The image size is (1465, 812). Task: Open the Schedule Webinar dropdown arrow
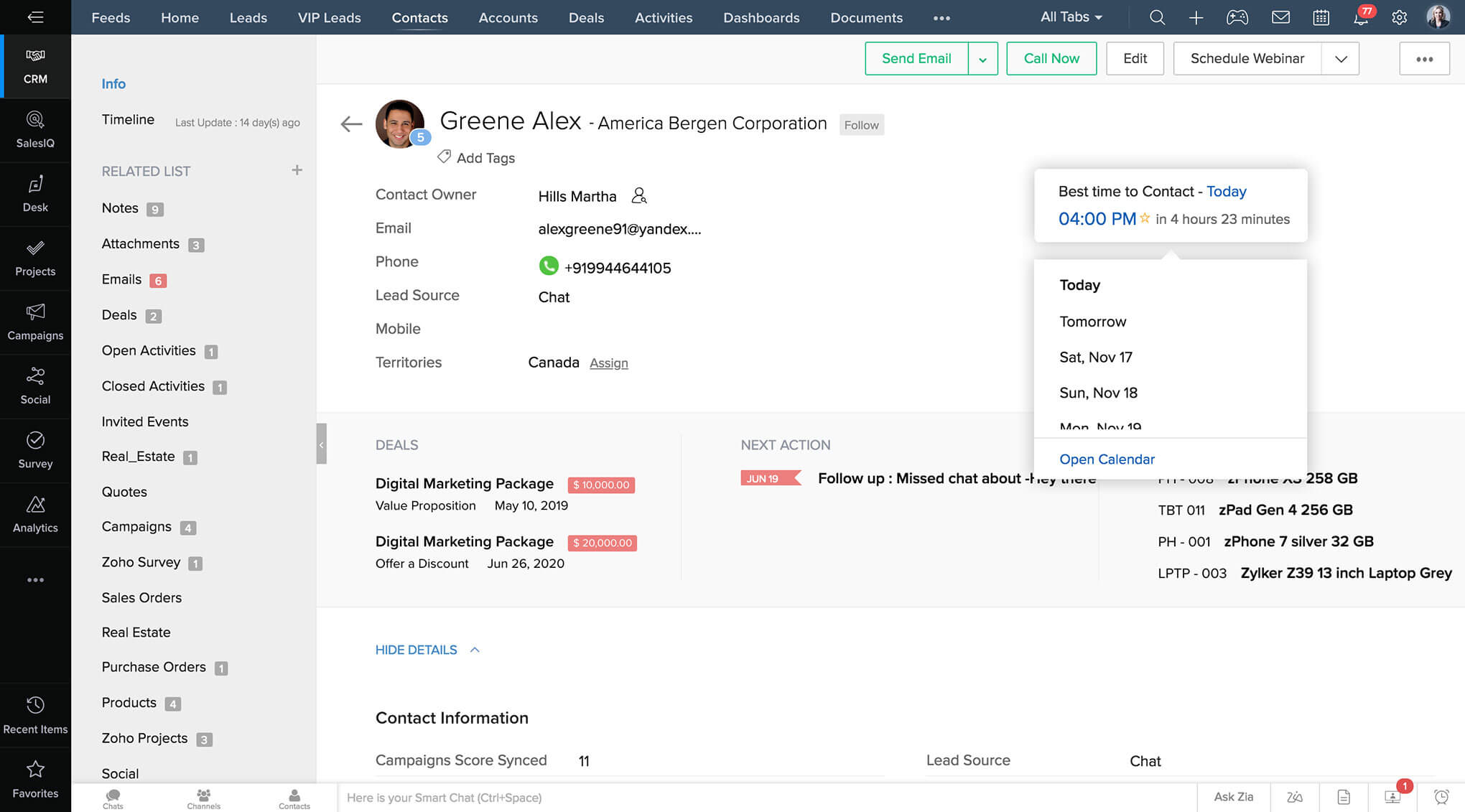click(1341, 58)
